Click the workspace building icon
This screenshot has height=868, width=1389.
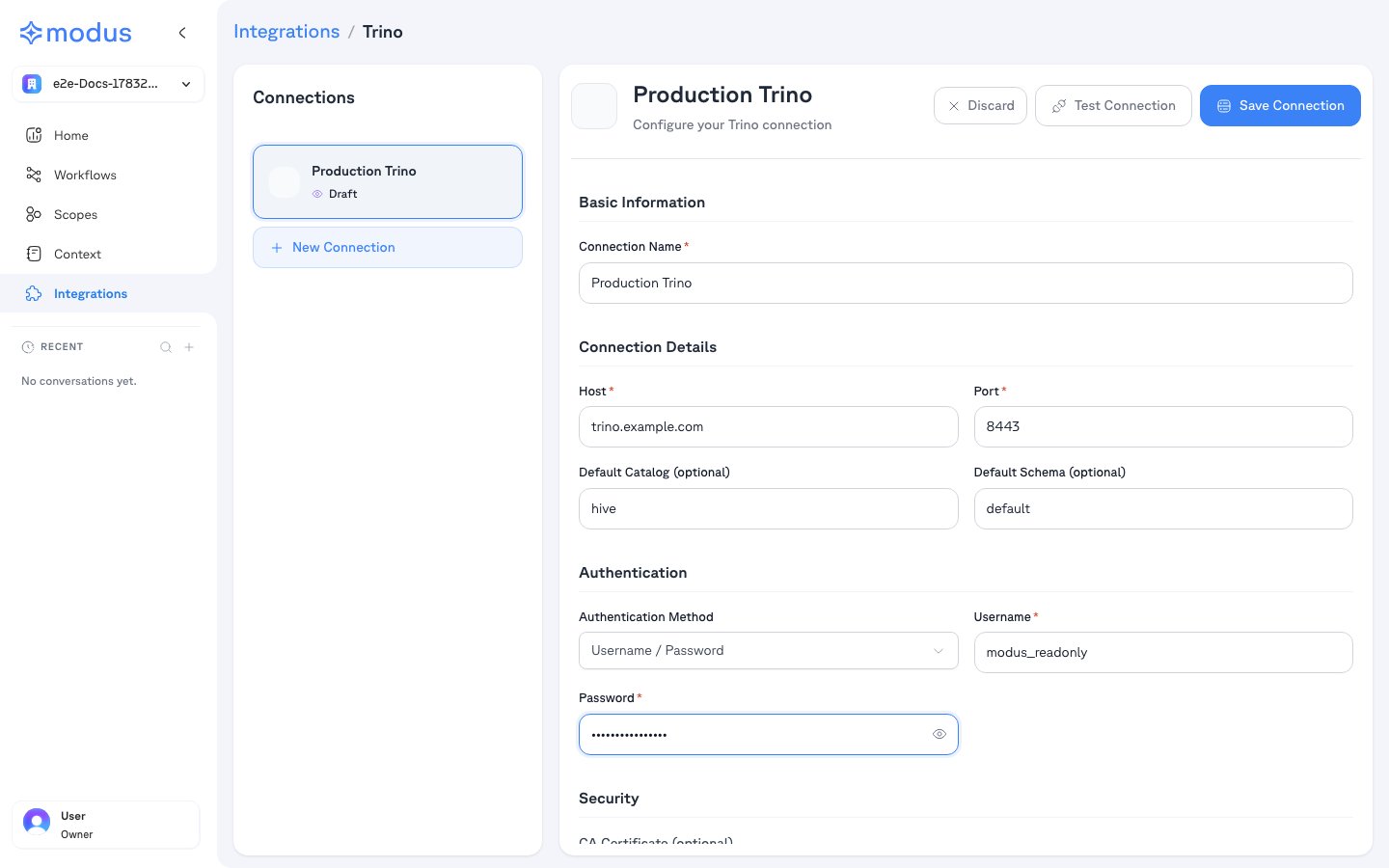pos(32,84)
